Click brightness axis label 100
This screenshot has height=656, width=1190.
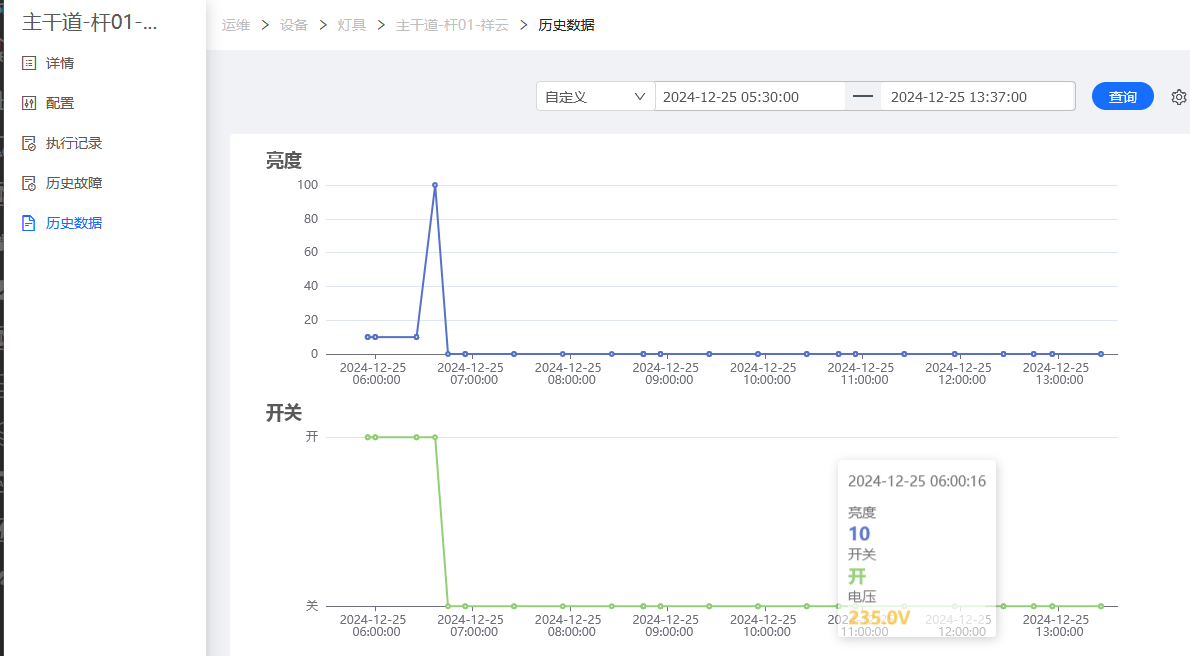click(x=307, y=184)
